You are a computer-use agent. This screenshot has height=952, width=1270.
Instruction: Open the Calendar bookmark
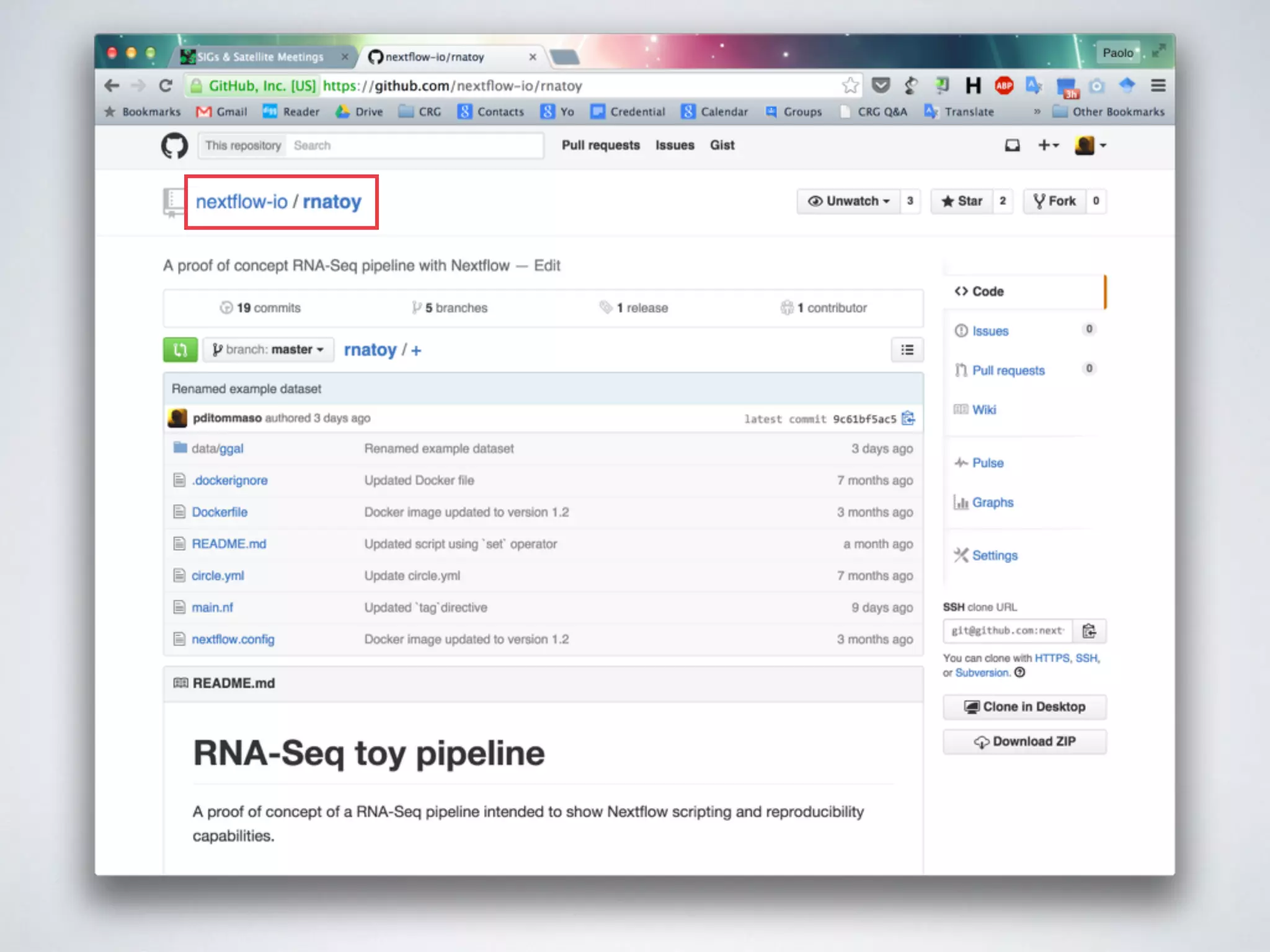[x=714, y=112]
